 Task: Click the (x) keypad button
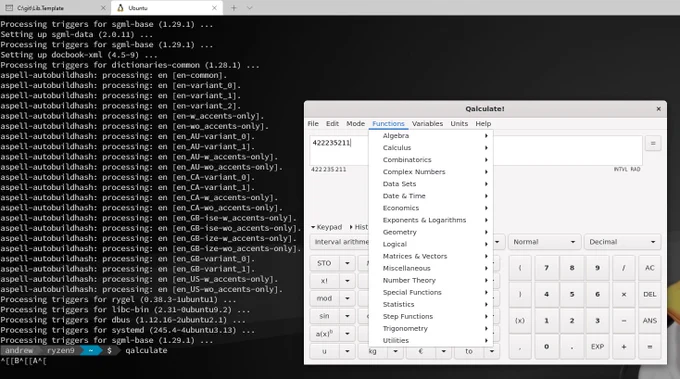(x=520, y=321)
